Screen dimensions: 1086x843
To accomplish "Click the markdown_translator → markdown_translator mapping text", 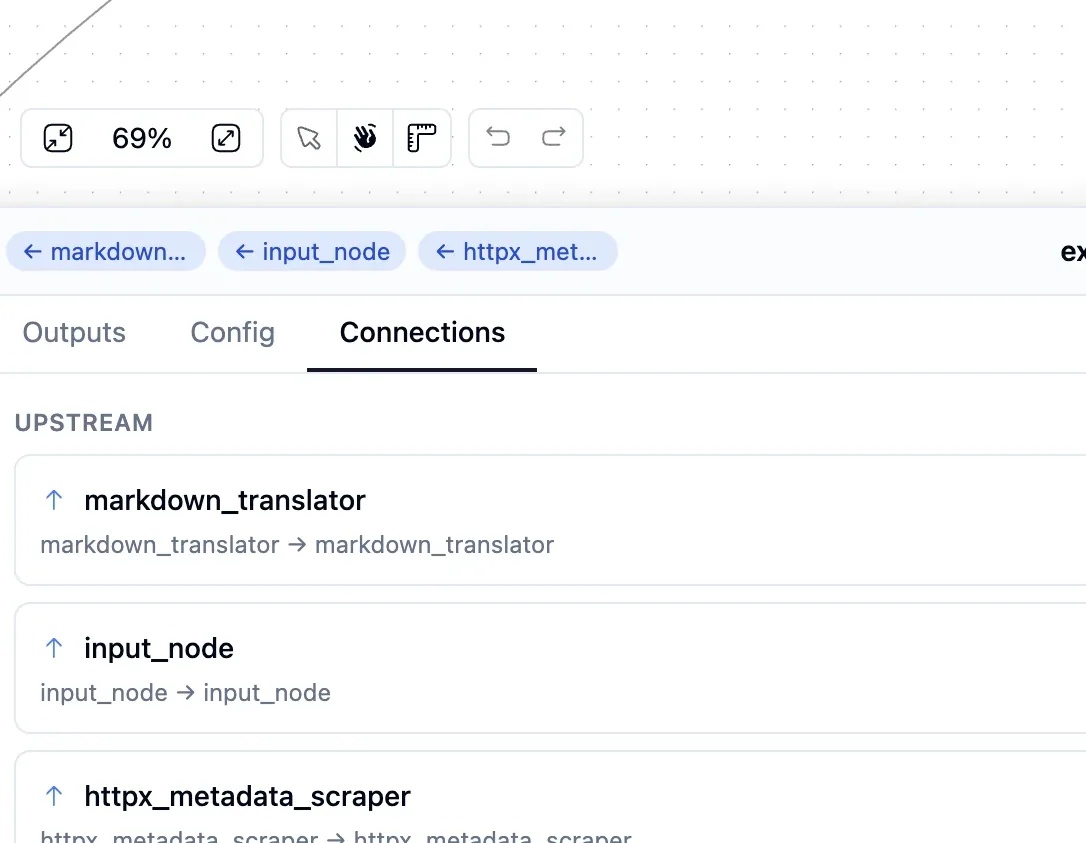I will pyautogui.click(x=297, y=545).
